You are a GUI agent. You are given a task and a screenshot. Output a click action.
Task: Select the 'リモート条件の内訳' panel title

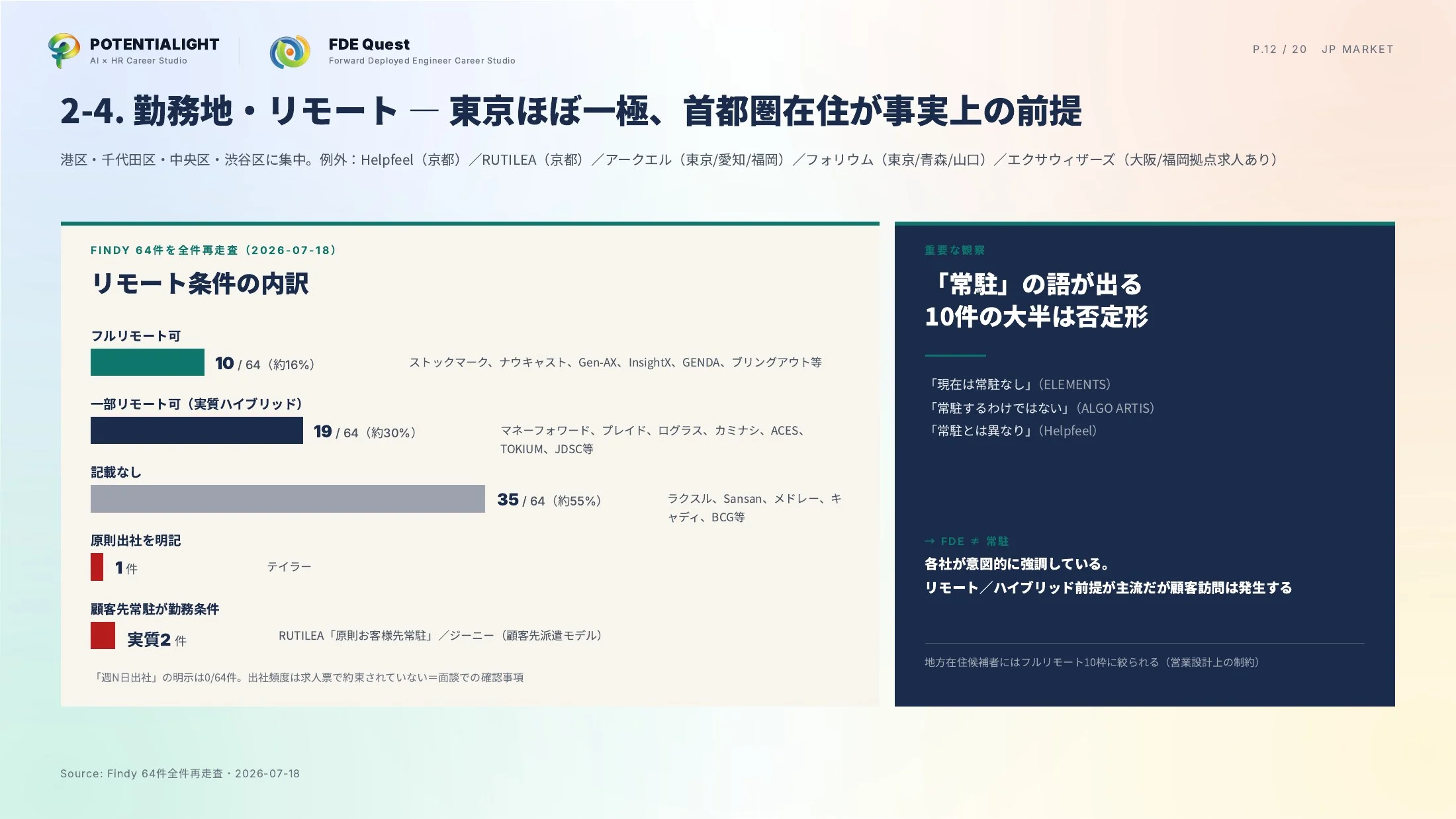[x=200, y=283]
